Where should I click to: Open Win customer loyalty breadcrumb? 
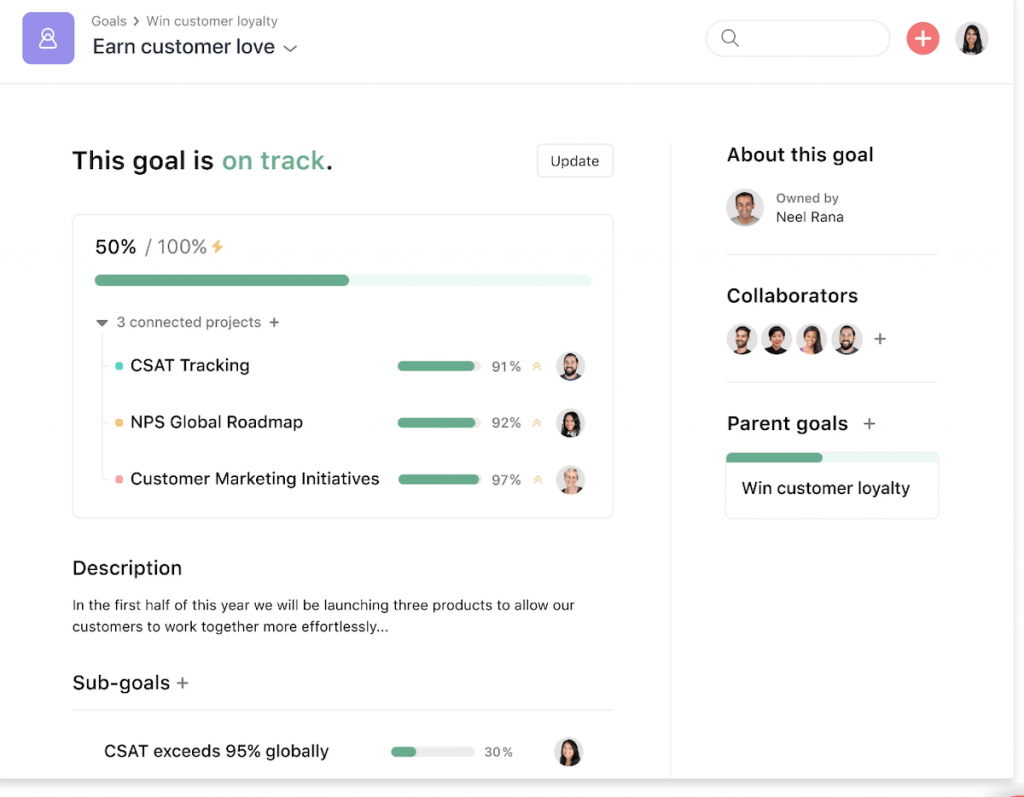pos(212,21)
